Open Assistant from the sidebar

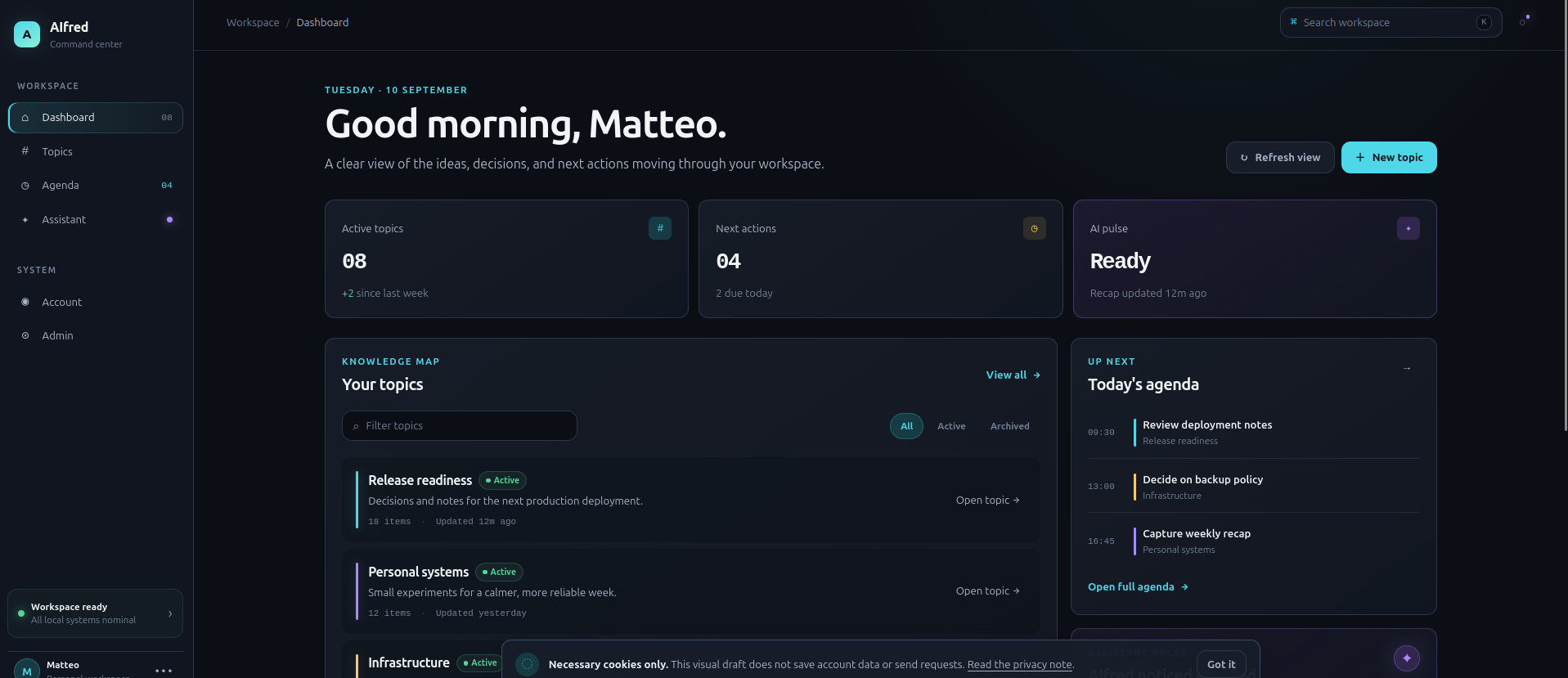(x=95, y=219)
